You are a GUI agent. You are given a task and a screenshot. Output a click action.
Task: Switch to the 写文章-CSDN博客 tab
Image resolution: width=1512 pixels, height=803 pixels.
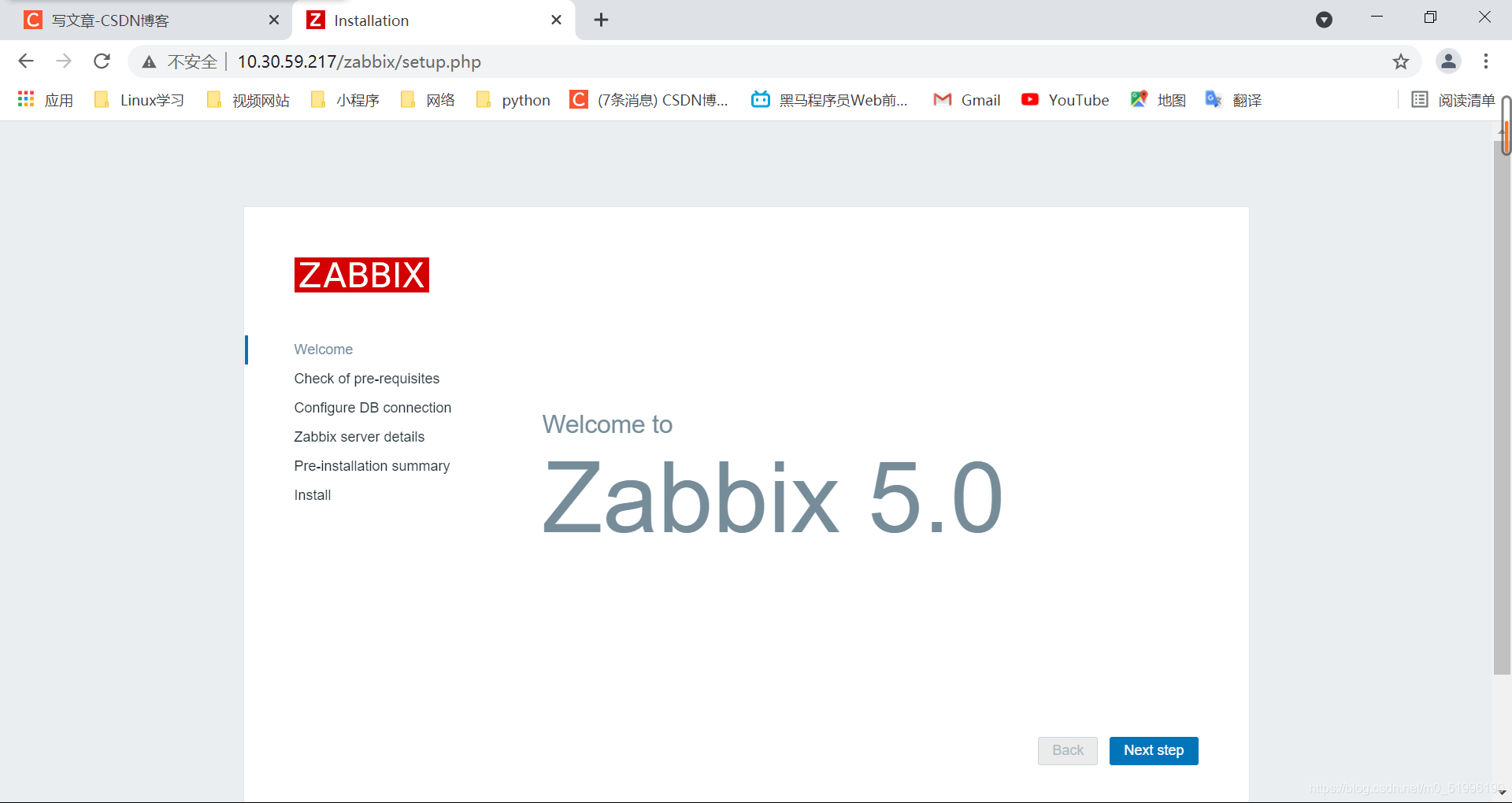(146, 20)
